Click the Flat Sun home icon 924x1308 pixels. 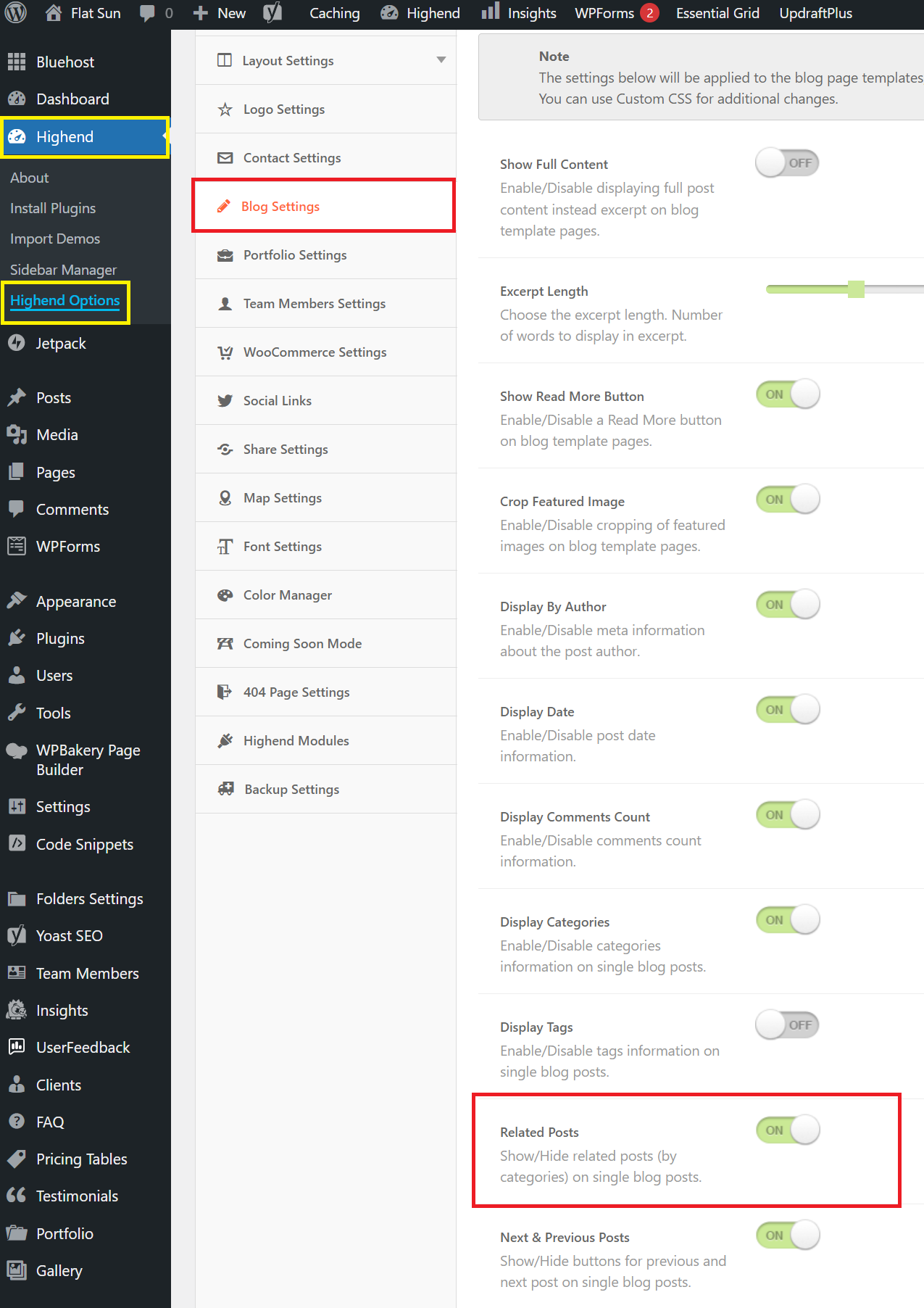54,13
